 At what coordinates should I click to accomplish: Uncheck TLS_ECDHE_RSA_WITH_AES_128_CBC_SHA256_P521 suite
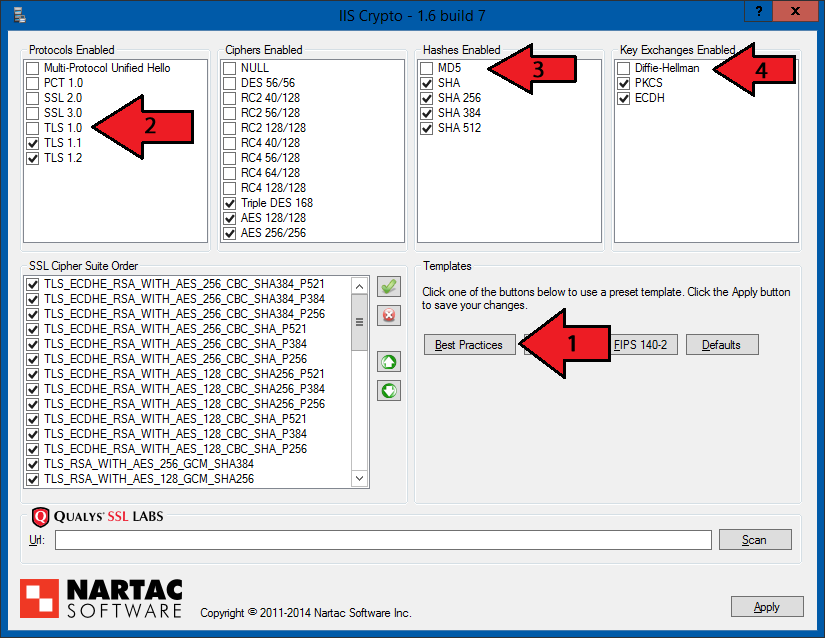[x=33, y=374]
